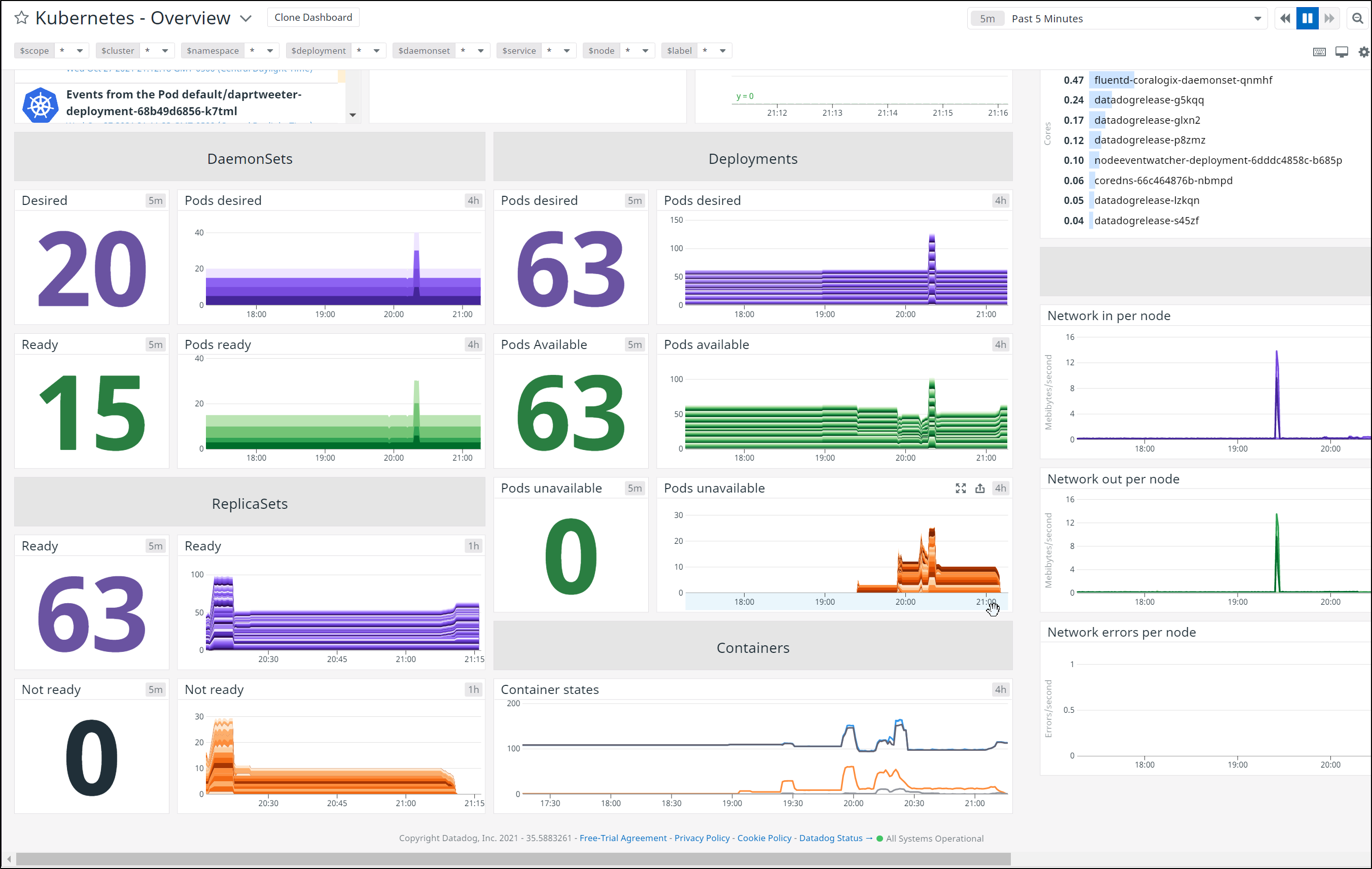Screen dimensions: 1372x869
Task: Open the Past 5 Minutes time range selector
Action: (1117, 18)
